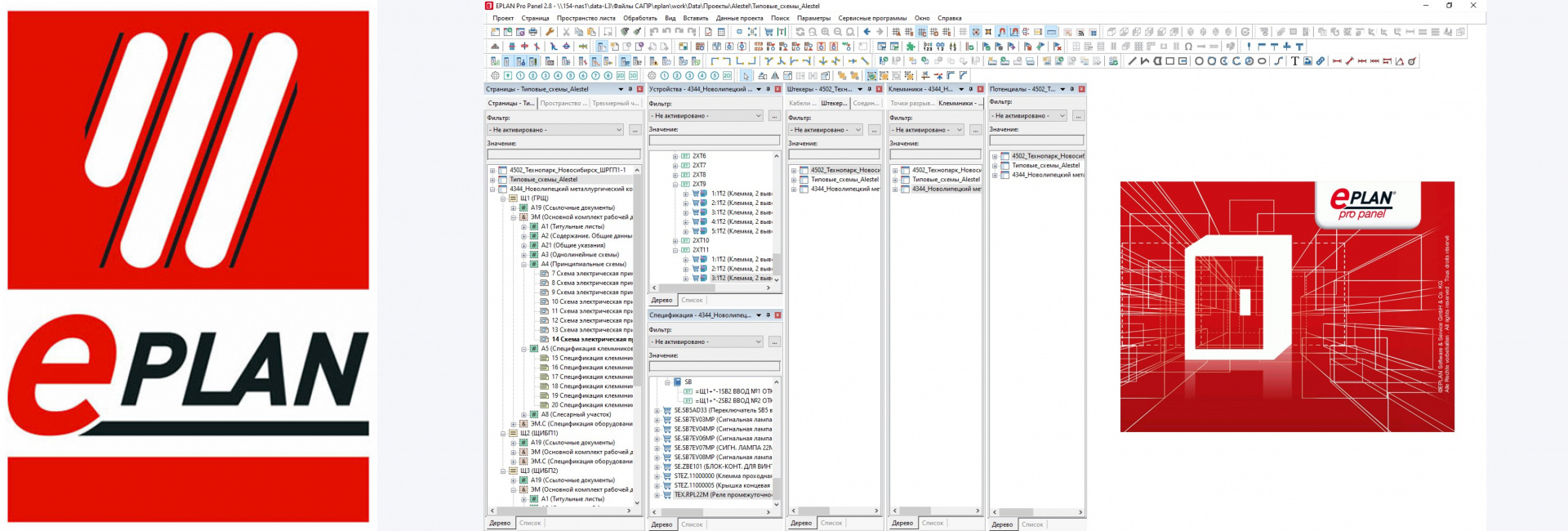Expand 2XT6 node in devices tree
Image resolution: width=1568 pixels, height=531 pixels.
tap(675, 156)
